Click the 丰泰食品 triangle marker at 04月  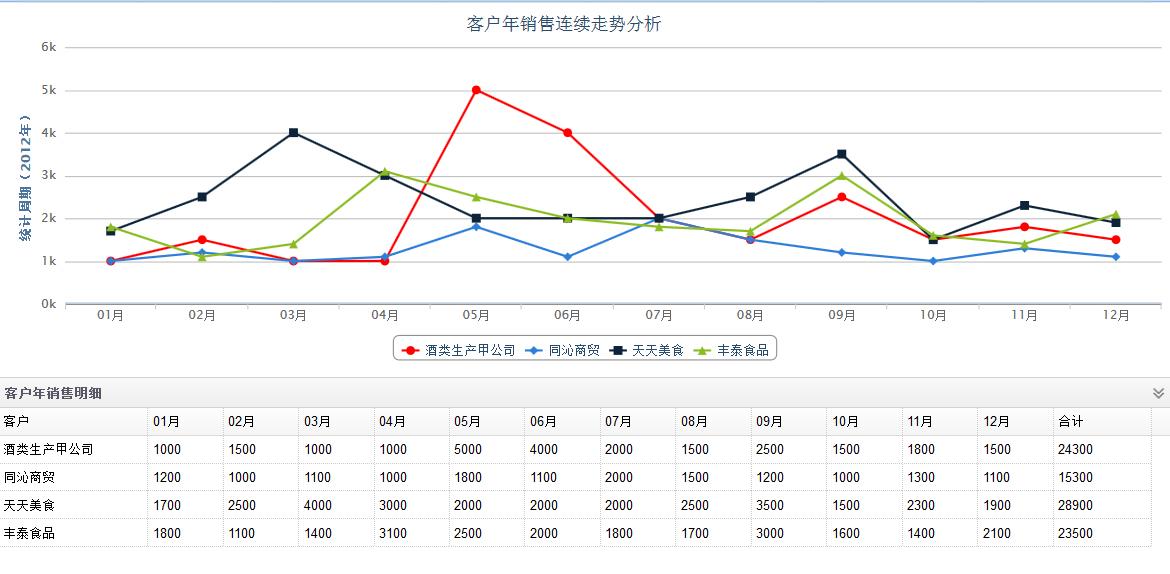pos(385,171)
